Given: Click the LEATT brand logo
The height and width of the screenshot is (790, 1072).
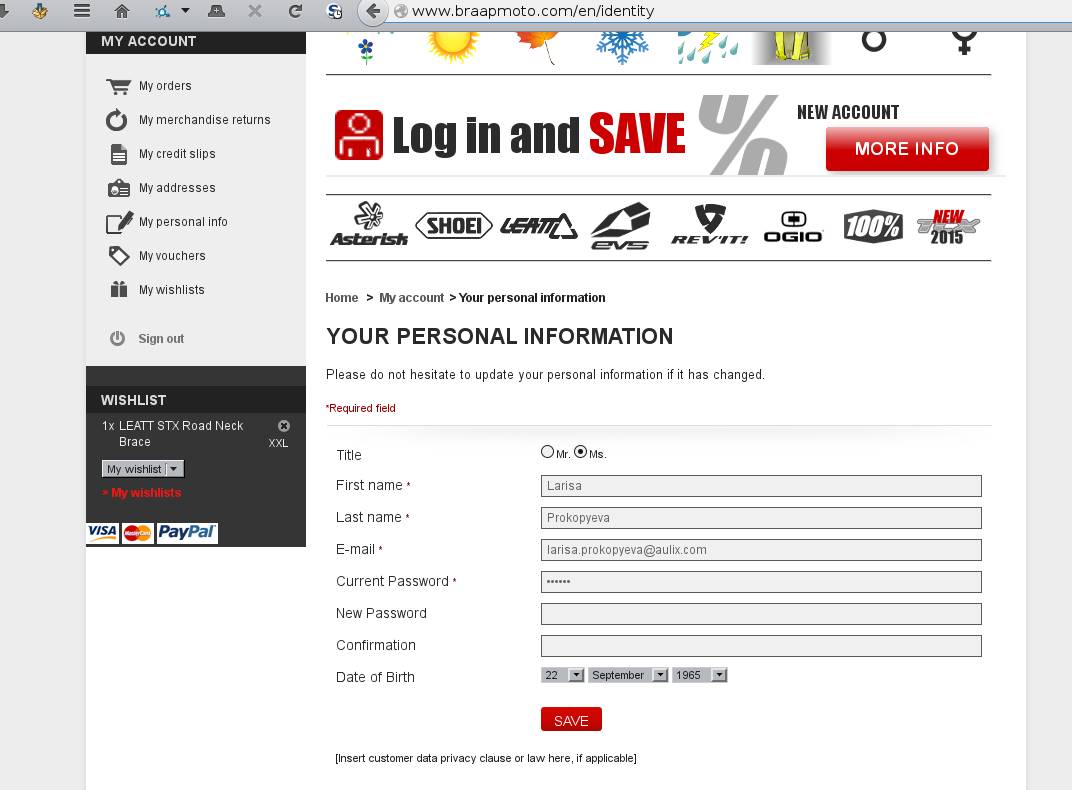Looking at the screenshot, I should [539, 226].
